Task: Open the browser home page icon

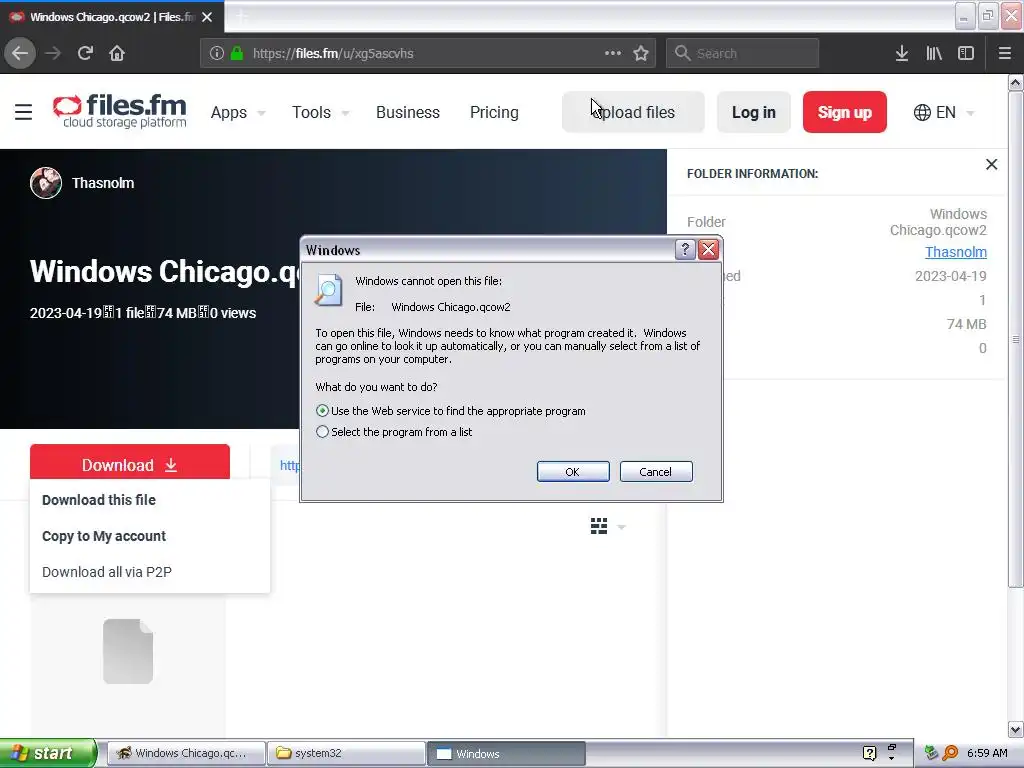Action: pos(117,53)
